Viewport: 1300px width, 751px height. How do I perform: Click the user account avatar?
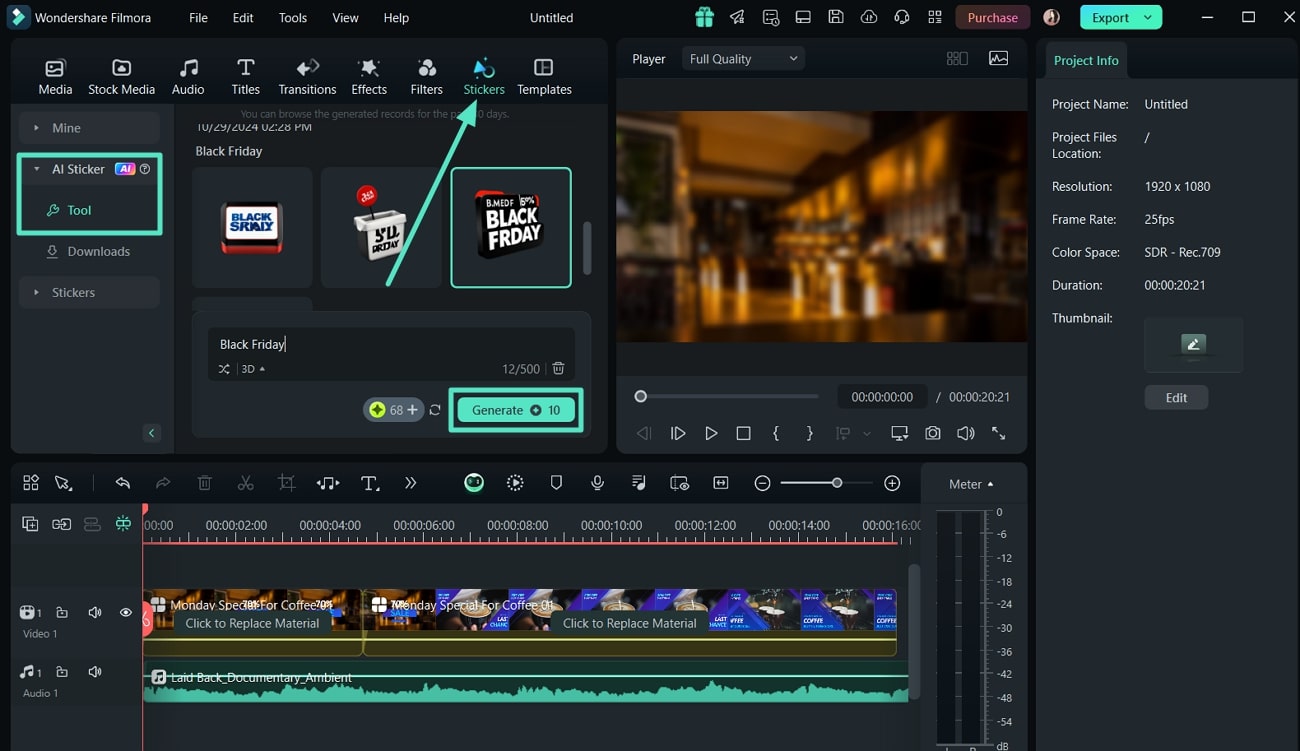click(1051, 17)
